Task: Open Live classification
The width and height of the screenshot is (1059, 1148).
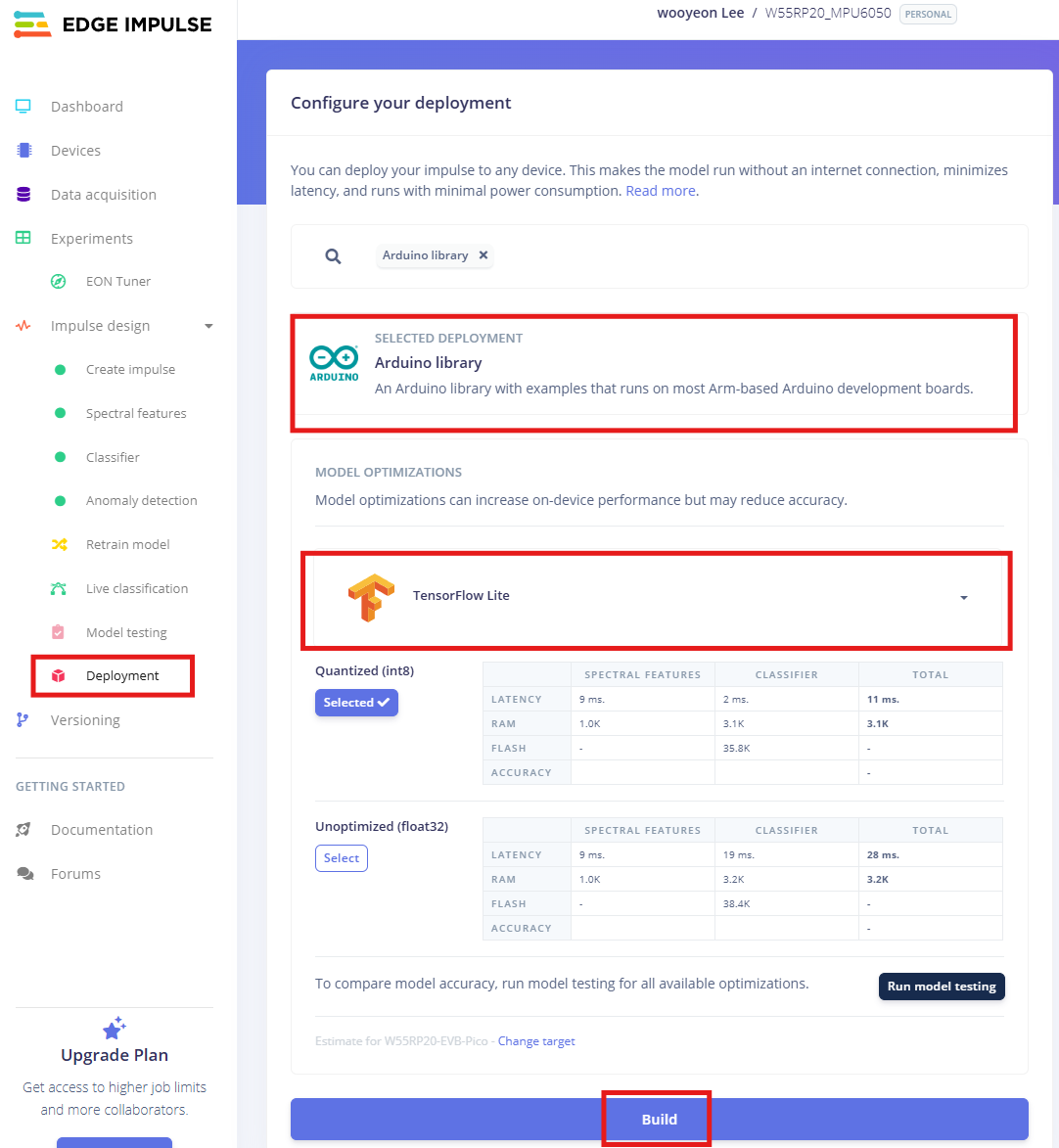Action: (x=136, y=588)
